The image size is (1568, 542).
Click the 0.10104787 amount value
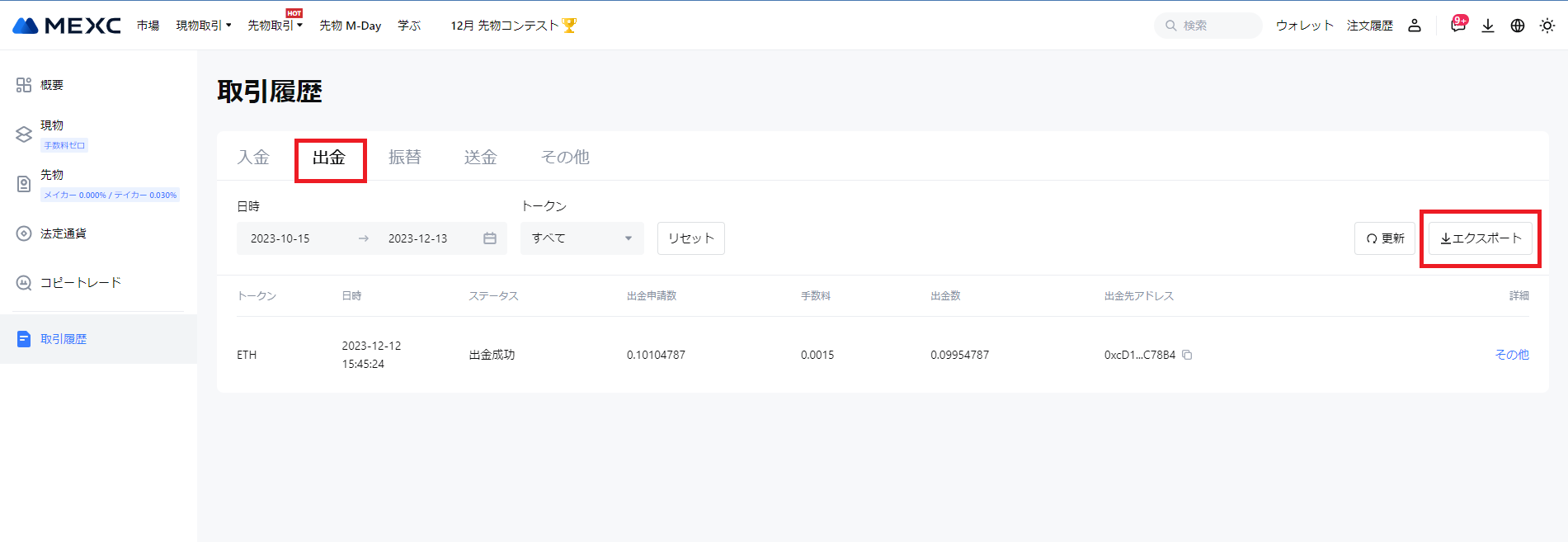pos(656,355)
